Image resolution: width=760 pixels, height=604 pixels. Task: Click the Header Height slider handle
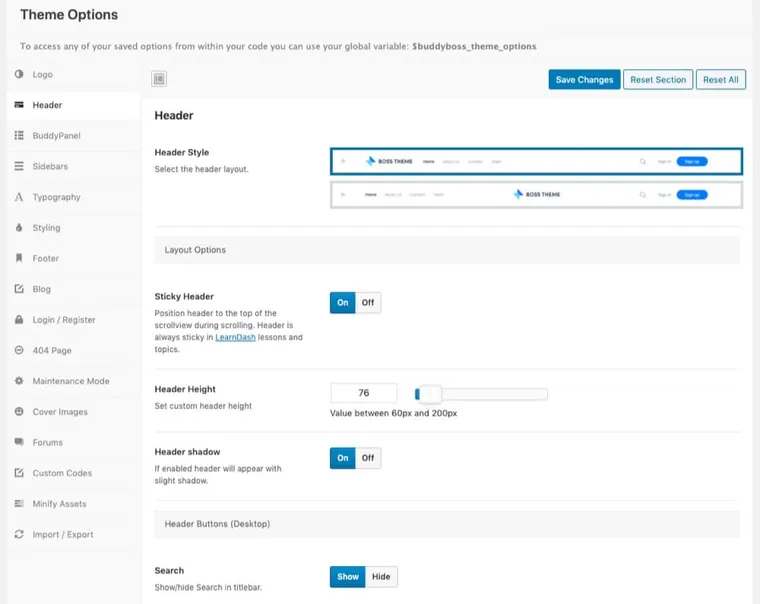pos(430,394)
